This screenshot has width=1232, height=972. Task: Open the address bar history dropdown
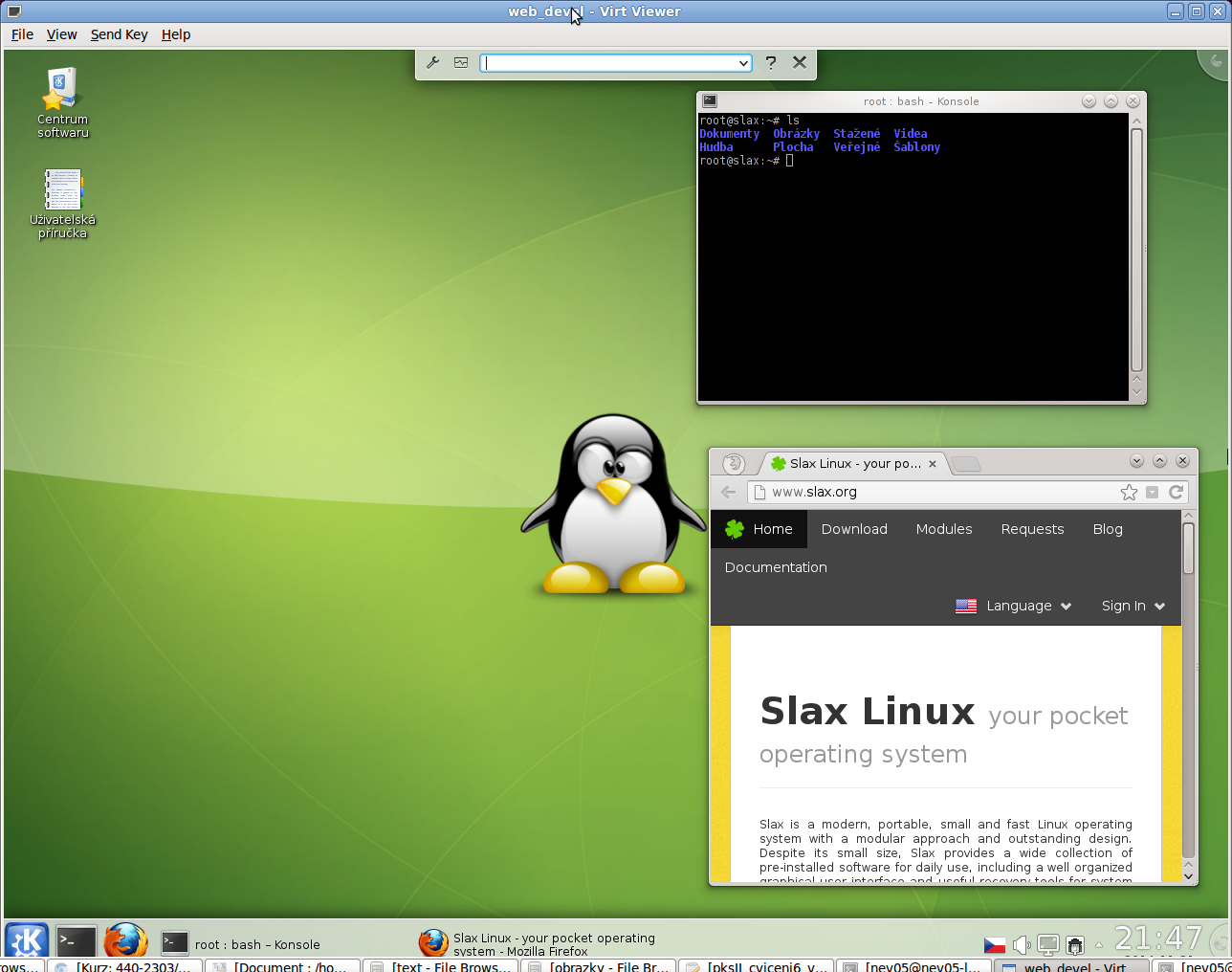click(x=1152, y=492)
